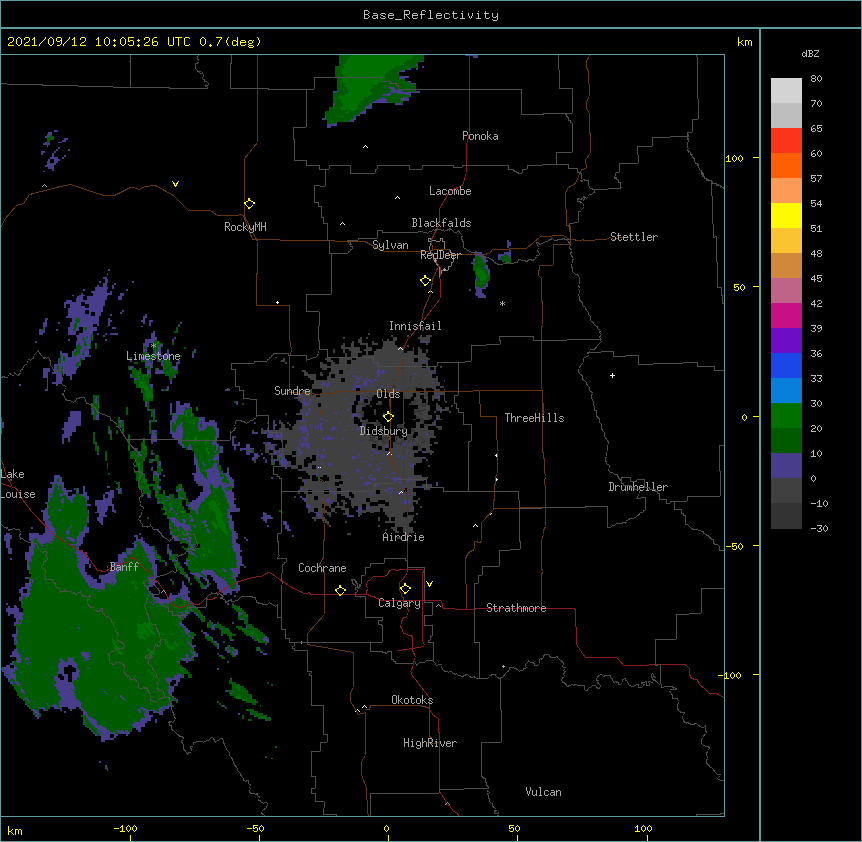Click the Airdrie city label

click(404, 537)
